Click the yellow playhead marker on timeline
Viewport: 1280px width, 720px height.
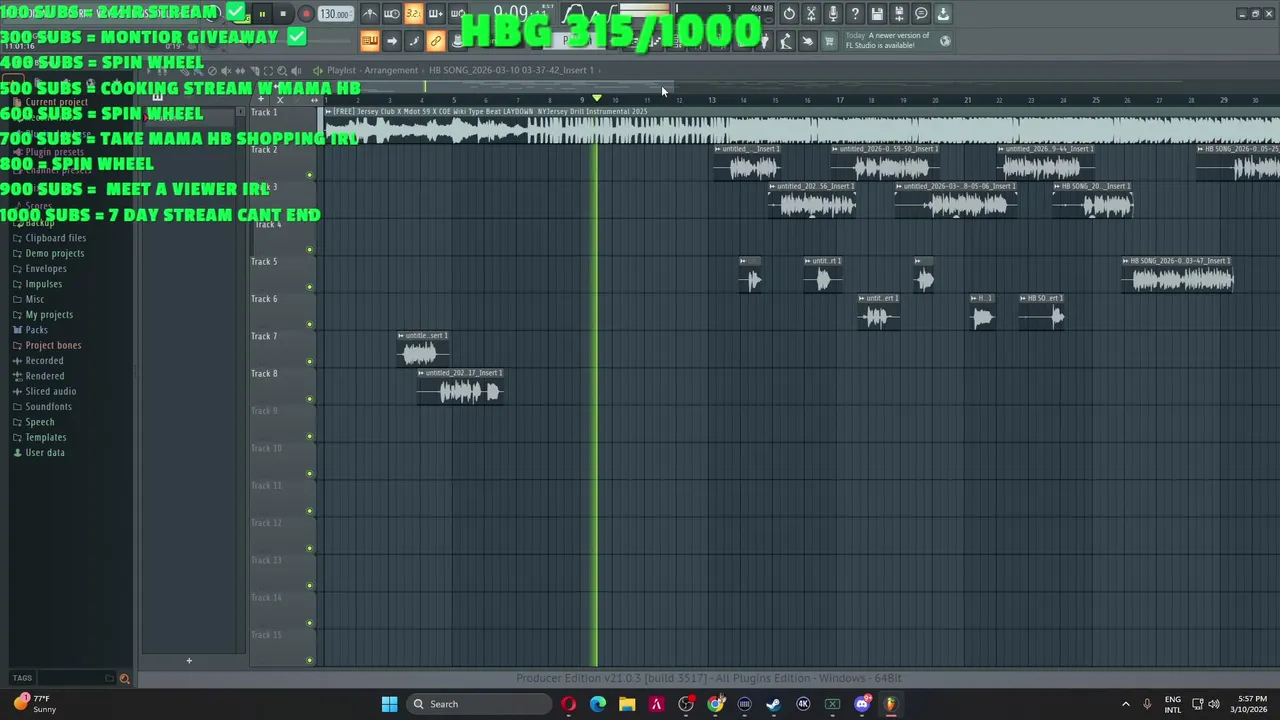pyautogui.click(x=597, y=98)
